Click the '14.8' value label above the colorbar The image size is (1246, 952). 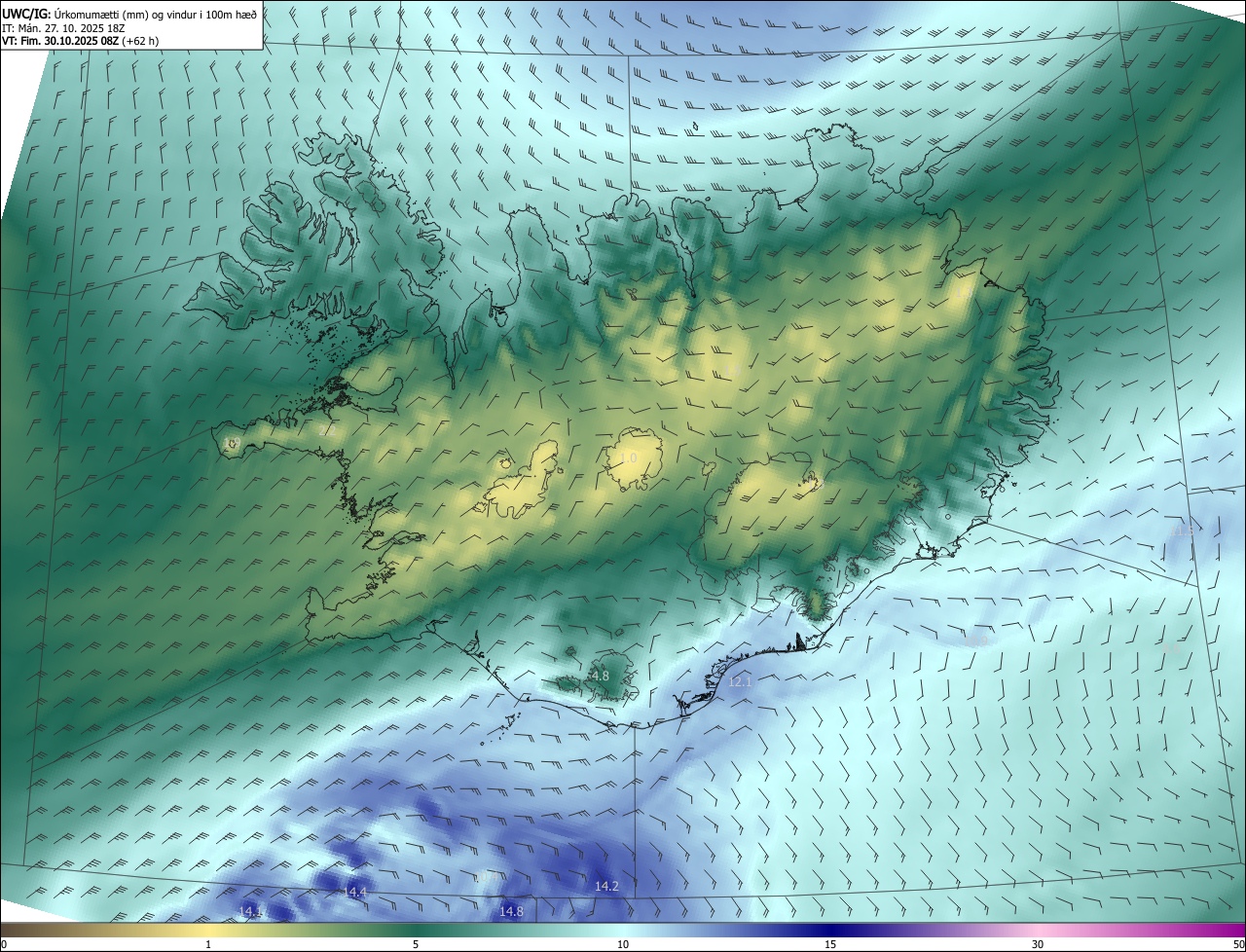click(x=511, y=911)
